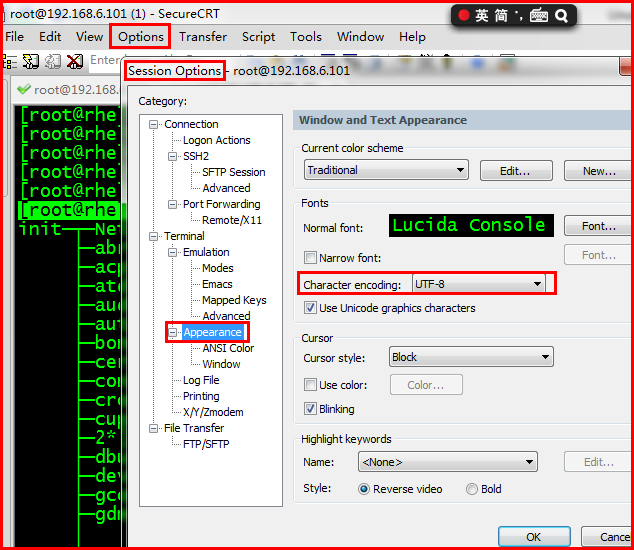
Task: Switch IME language with the 英 icon
Action: (x=482, y=16)
